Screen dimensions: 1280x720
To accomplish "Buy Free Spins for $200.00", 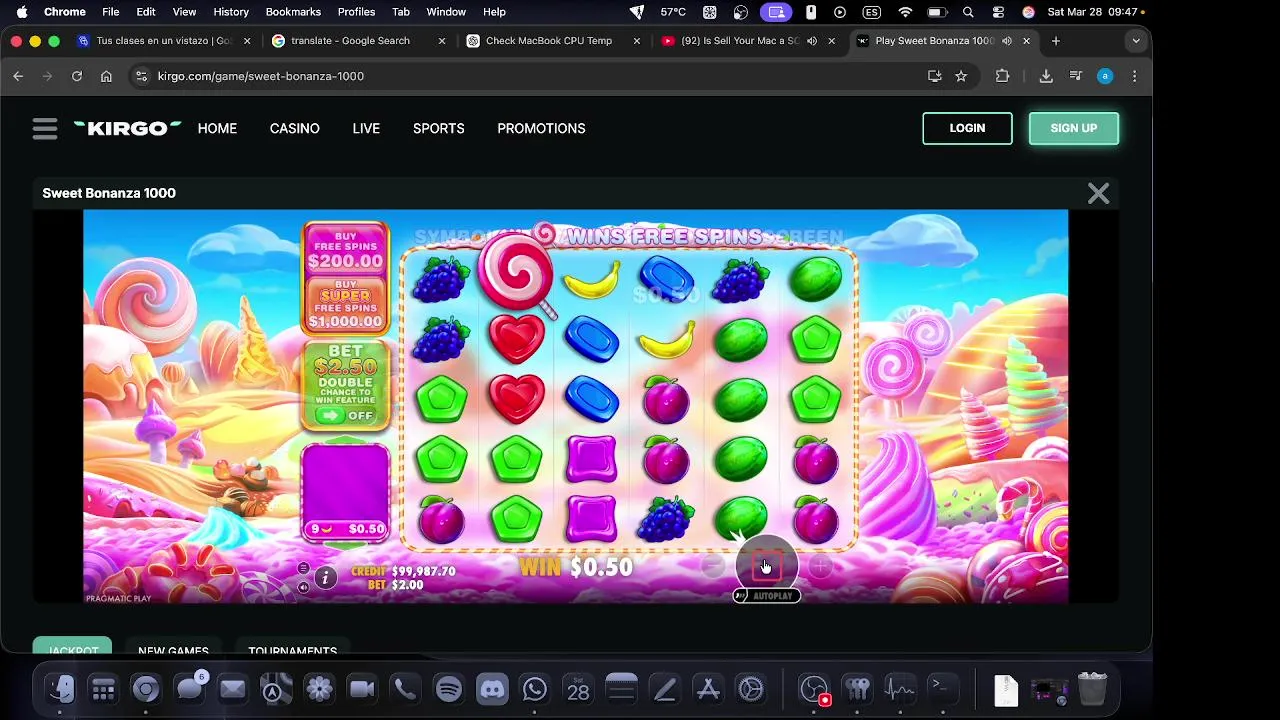I will [345, 250].
